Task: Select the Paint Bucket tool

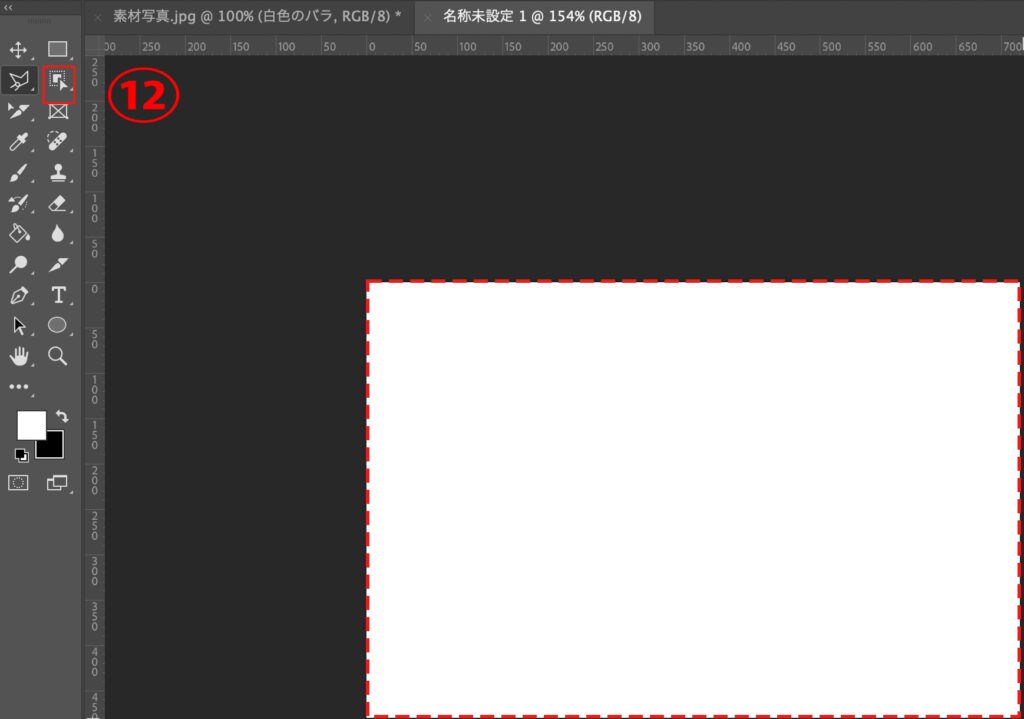Action: (19, 233)
